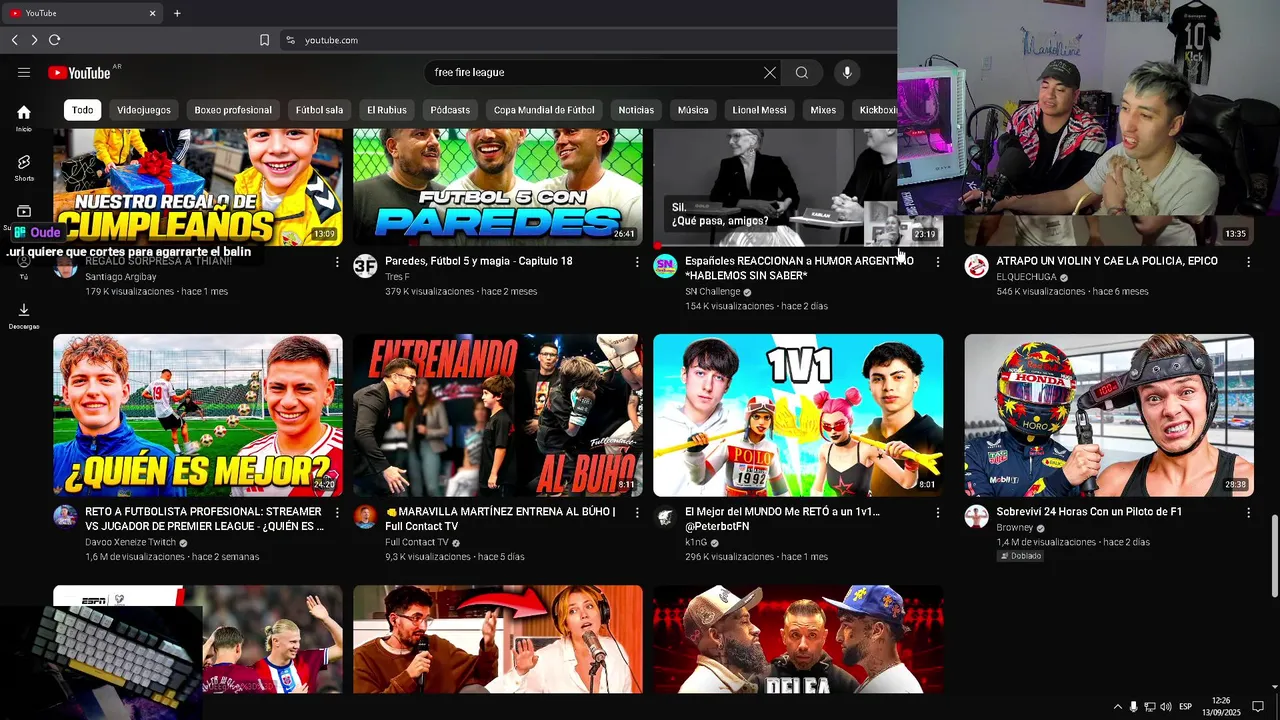Viewport: 1280px width, 720px height.
Task: Select the El Rubius chip
Action: [x=386, y=110]
